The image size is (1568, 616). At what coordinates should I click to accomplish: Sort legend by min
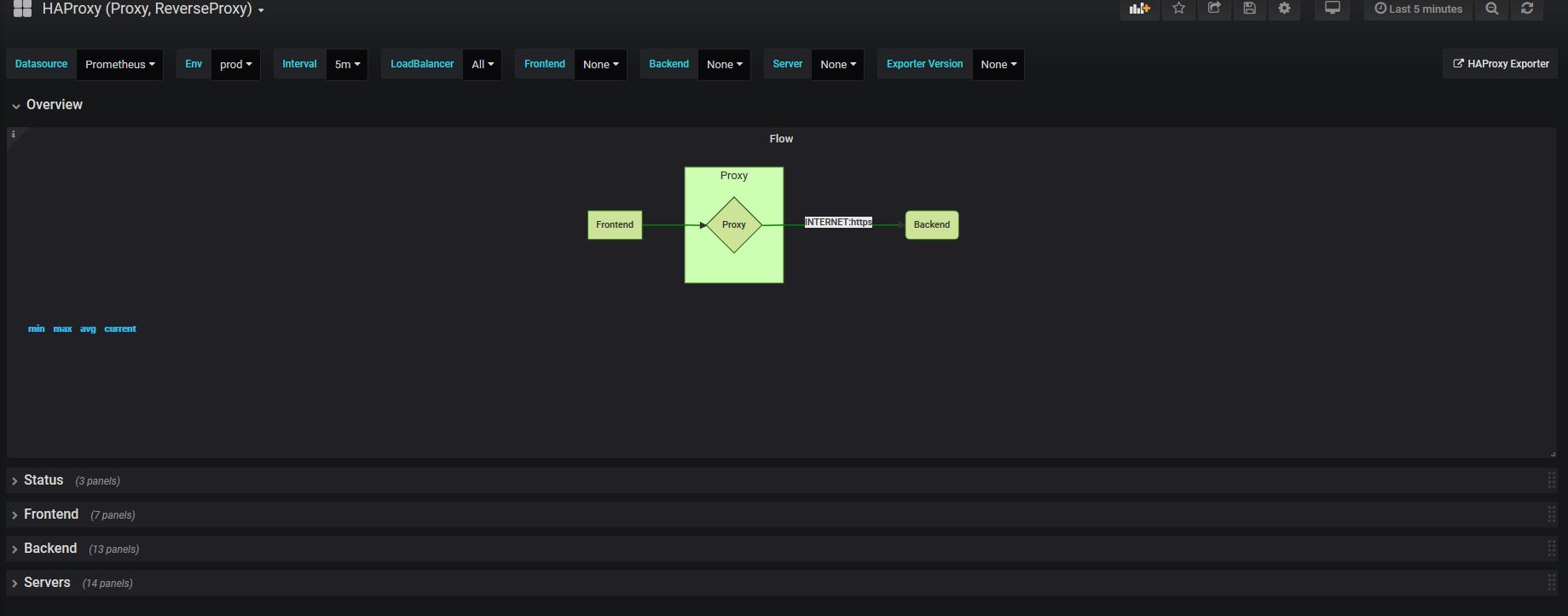click(x=37, y=328)
